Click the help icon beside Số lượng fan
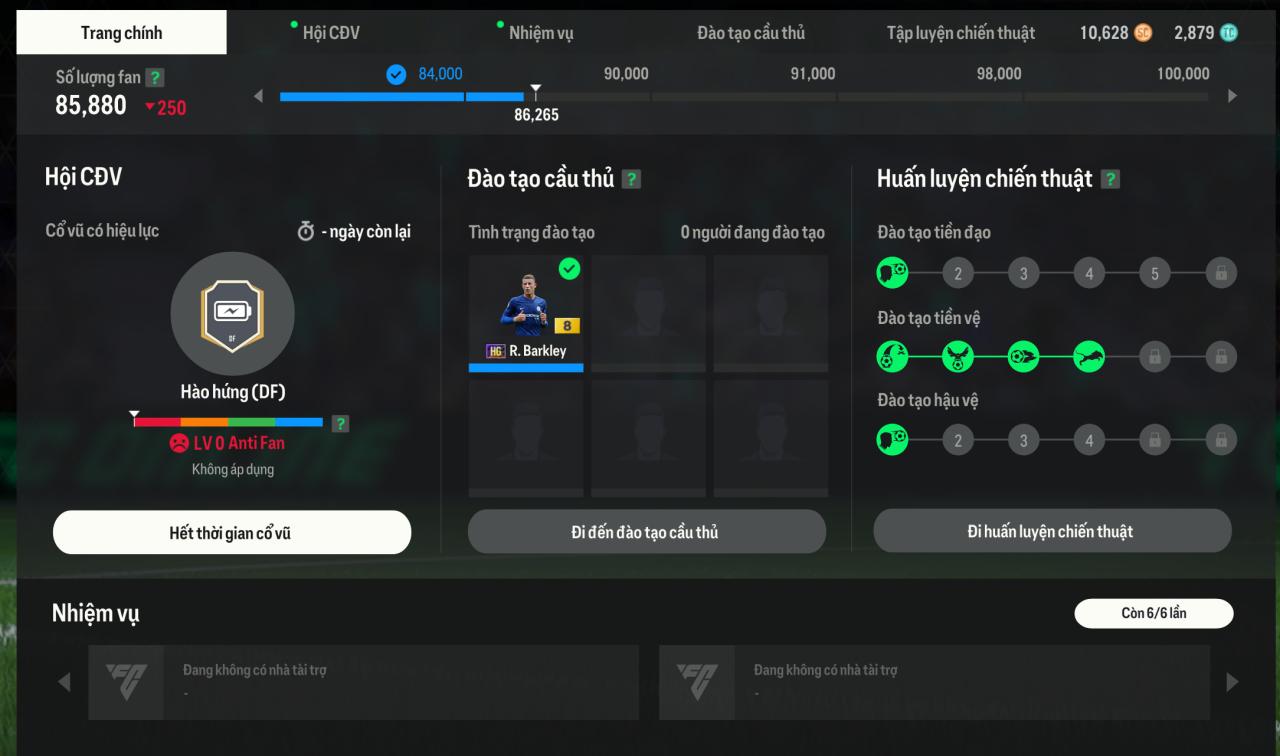Viewport: 1280px width, 756px height. (x=154, y=77)
